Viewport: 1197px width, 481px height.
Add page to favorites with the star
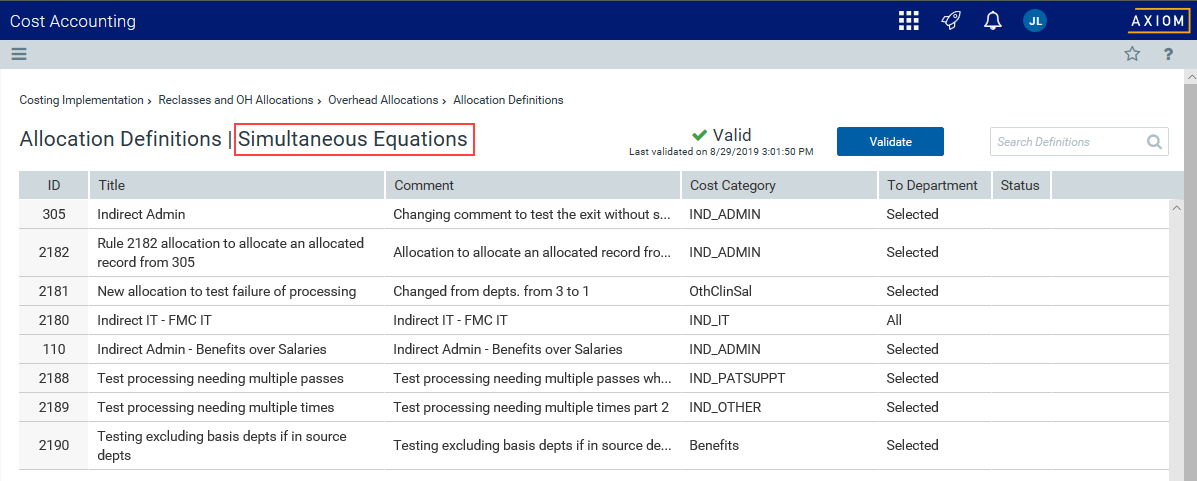tap(1132, 54)
